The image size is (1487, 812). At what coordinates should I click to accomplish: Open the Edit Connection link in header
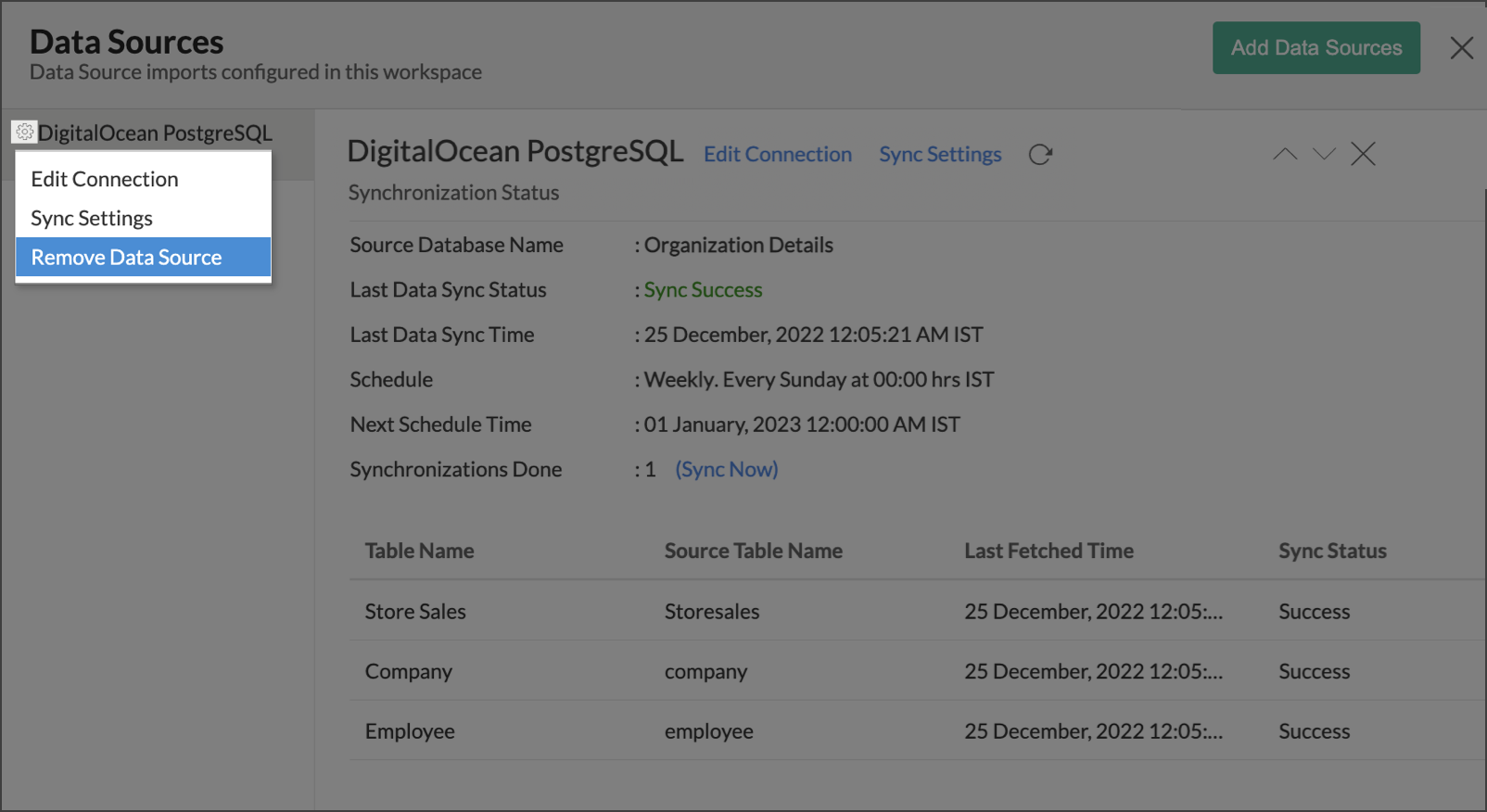pos(777,155)
